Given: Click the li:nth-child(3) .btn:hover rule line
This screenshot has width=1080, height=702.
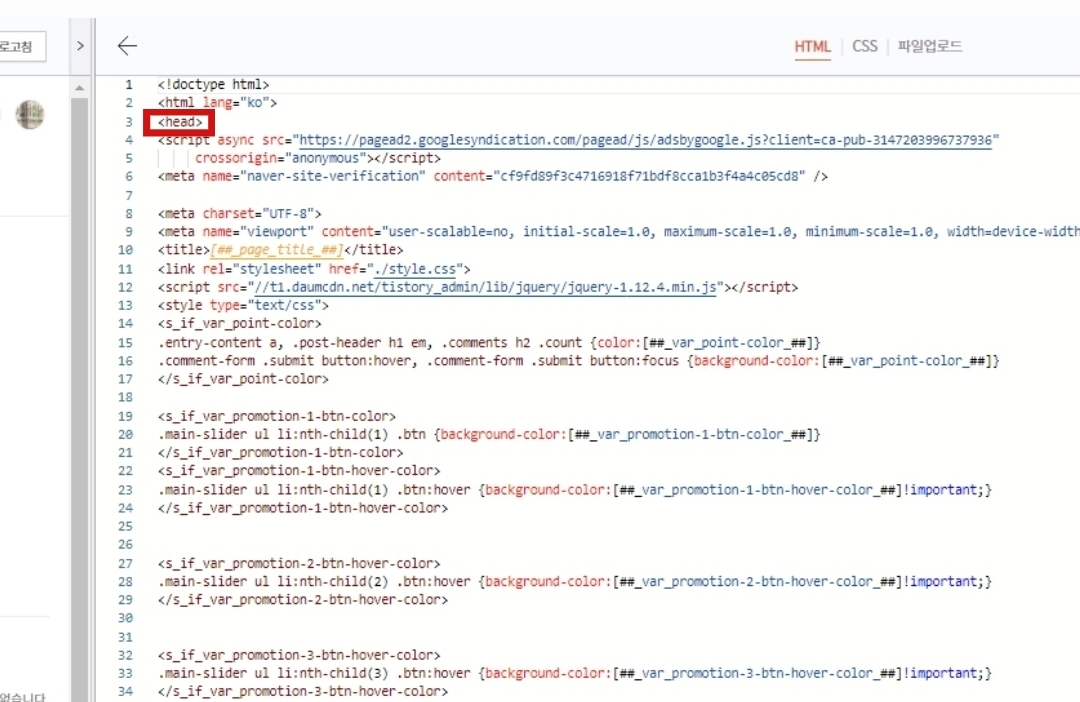Looking at the screenshot, I should coord(574,673).
